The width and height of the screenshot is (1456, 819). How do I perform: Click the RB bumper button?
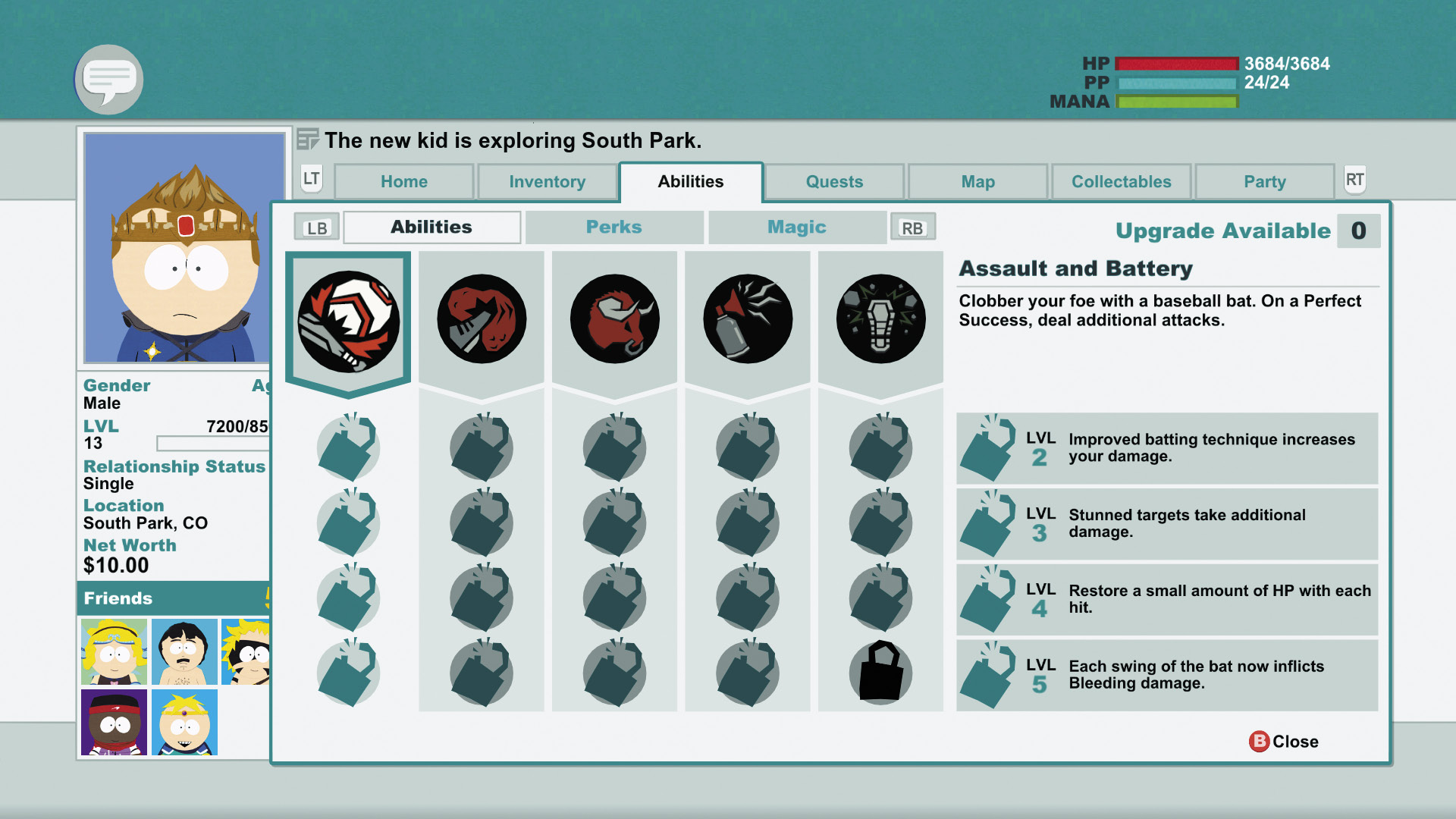click(912, 227)
